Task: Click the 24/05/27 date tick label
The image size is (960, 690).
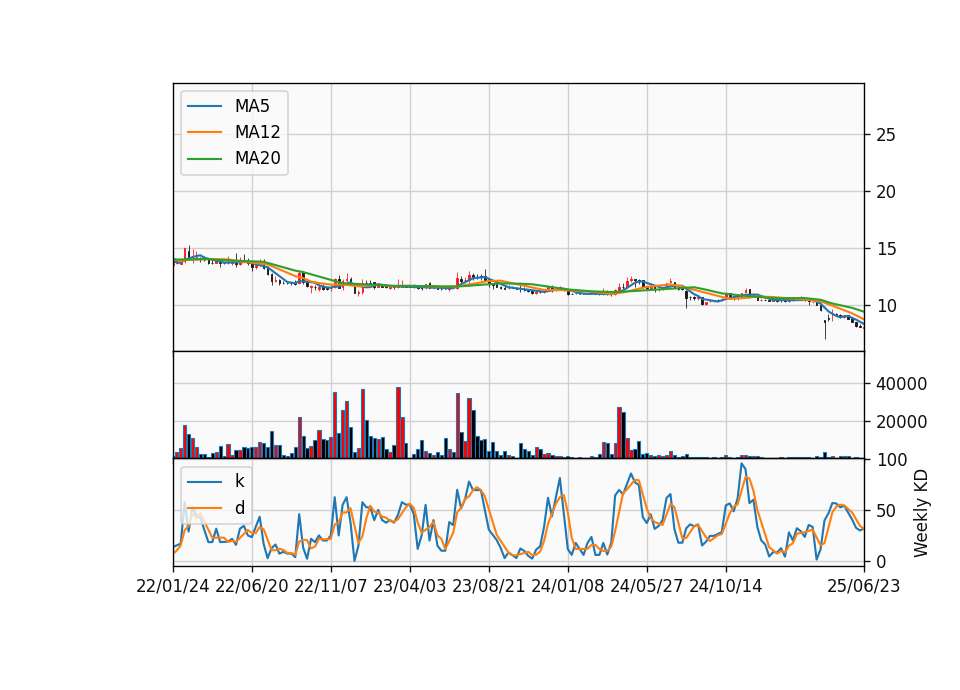Action: [647, 586]
